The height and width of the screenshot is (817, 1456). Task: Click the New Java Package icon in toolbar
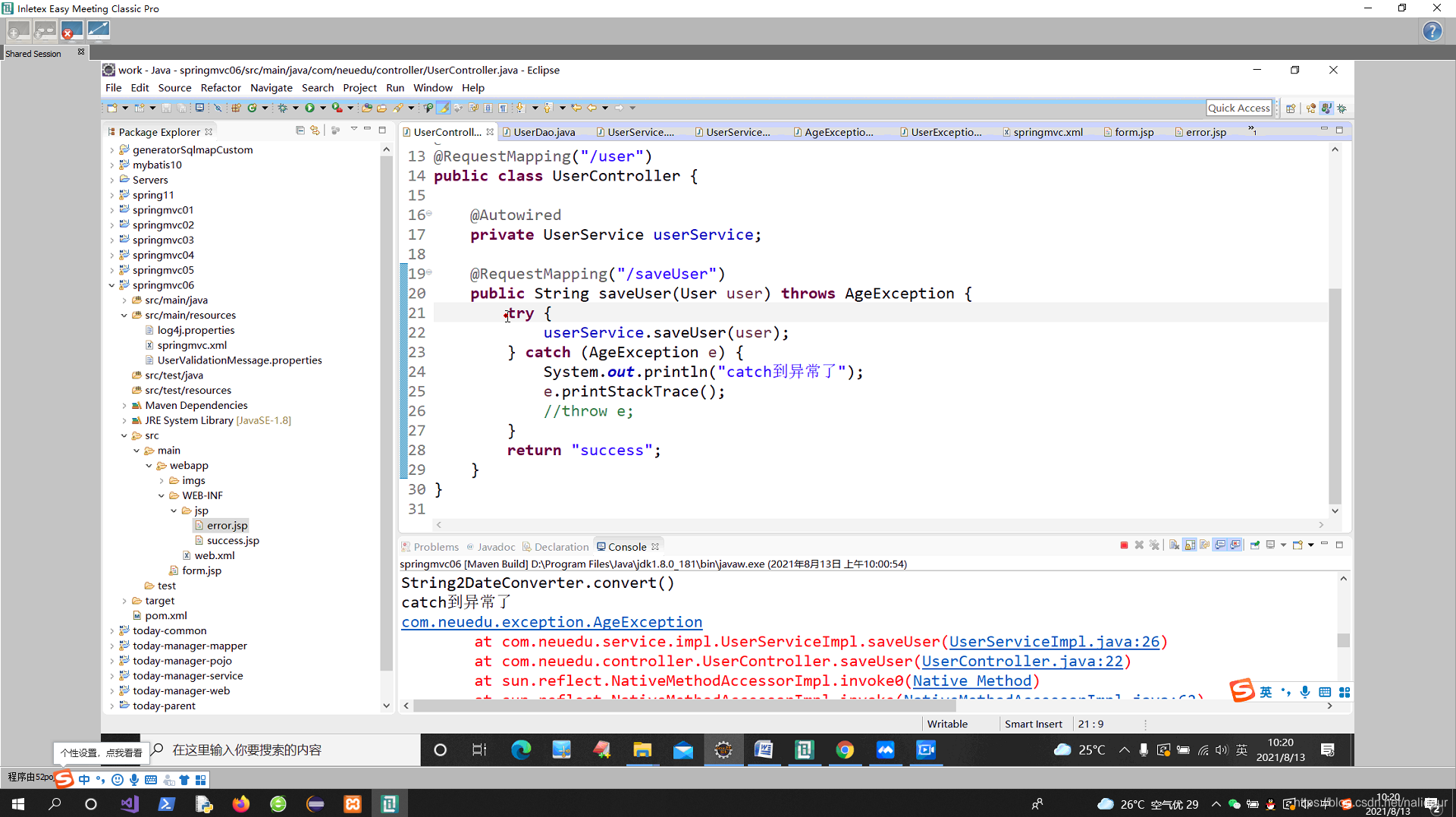(x=236, y=108)
